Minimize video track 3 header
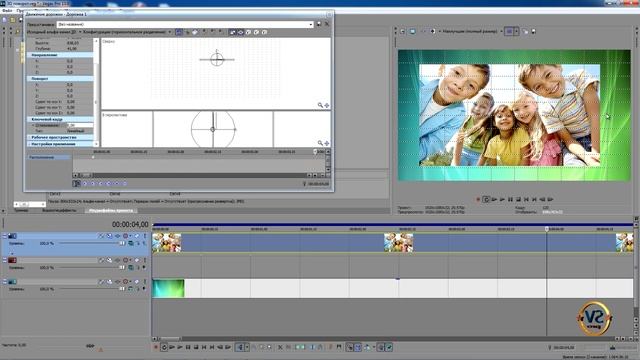The image size is (640, 360). coord(4,282)
